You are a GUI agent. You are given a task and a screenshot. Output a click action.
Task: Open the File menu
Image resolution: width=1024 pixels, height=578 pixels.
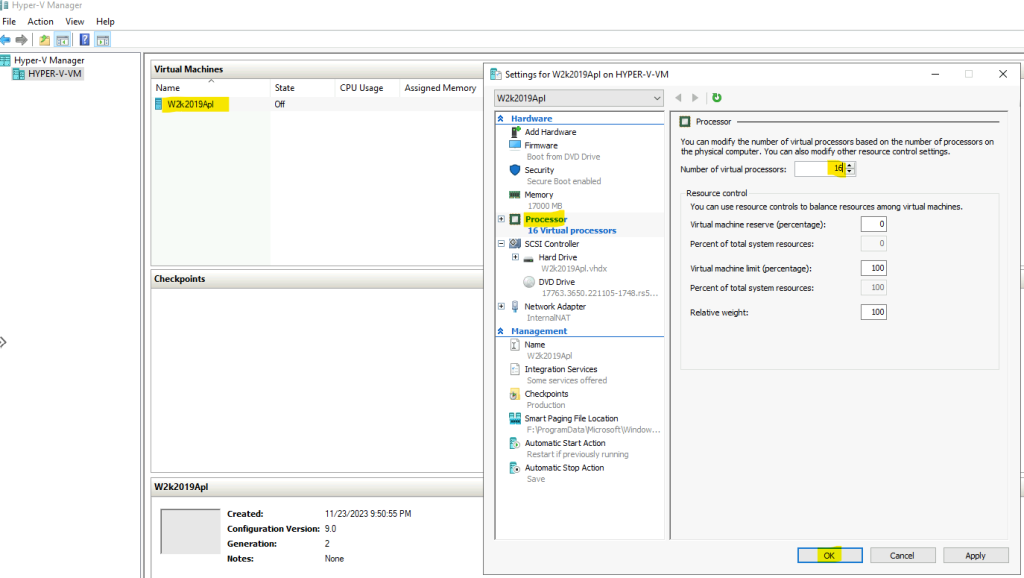tap(9, 22)
